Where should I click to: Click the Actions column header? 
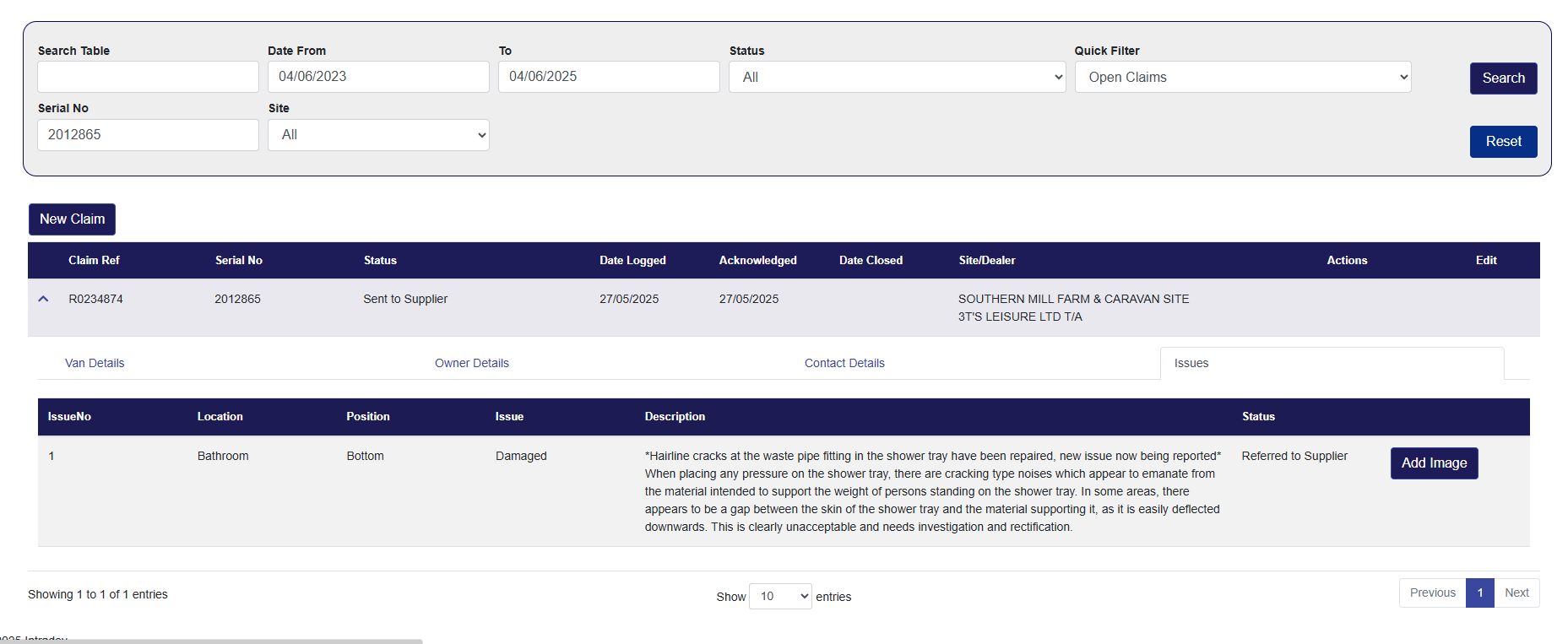click(x=1347, y=260)
